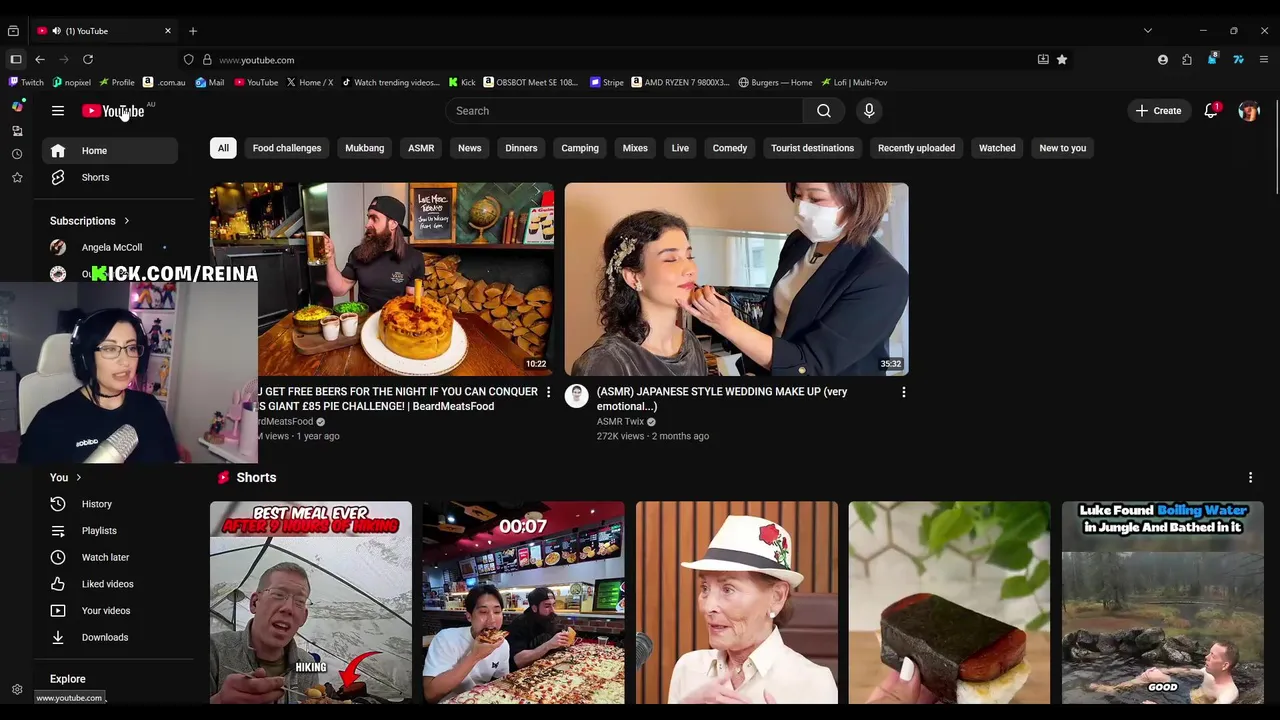1280x720 pixels.
Task: Open the Luke Found Boiling Water short
Action: coord(1163,603)
